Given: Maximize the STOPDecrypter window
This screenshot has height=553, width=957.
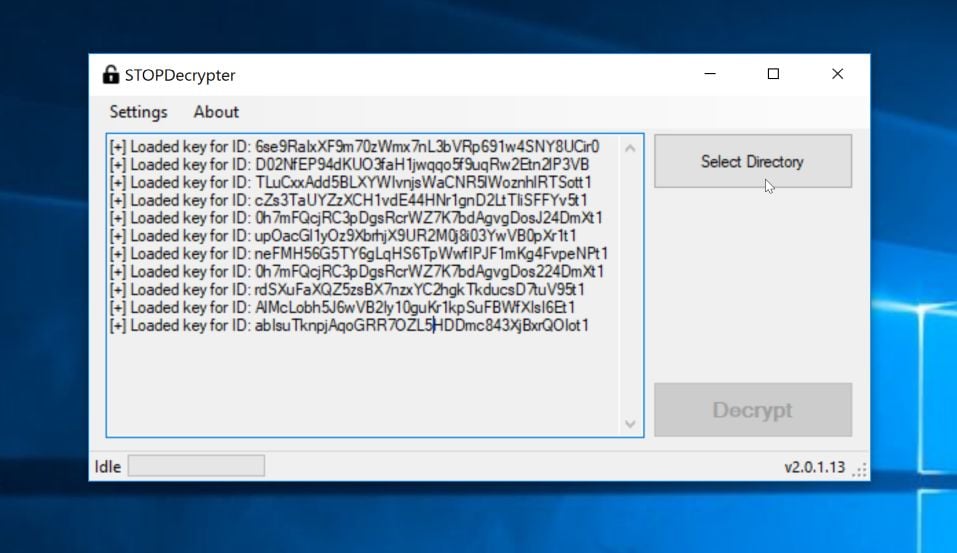Looking at the screenshot, I should (773, 74).
